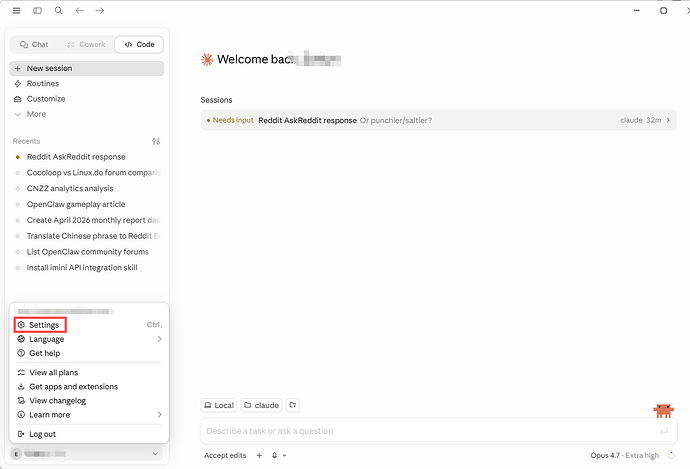This screenshot has width=690, height=469.
Task: Click the account avatar at the bottom
Action: 16,454
